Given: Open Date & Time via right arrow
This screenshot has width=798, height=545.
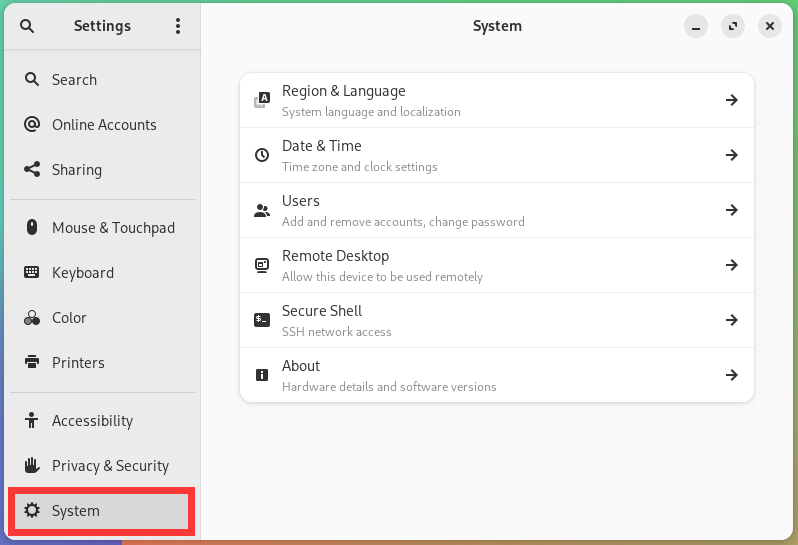Looking at the screenshot, I should [731, 155].
